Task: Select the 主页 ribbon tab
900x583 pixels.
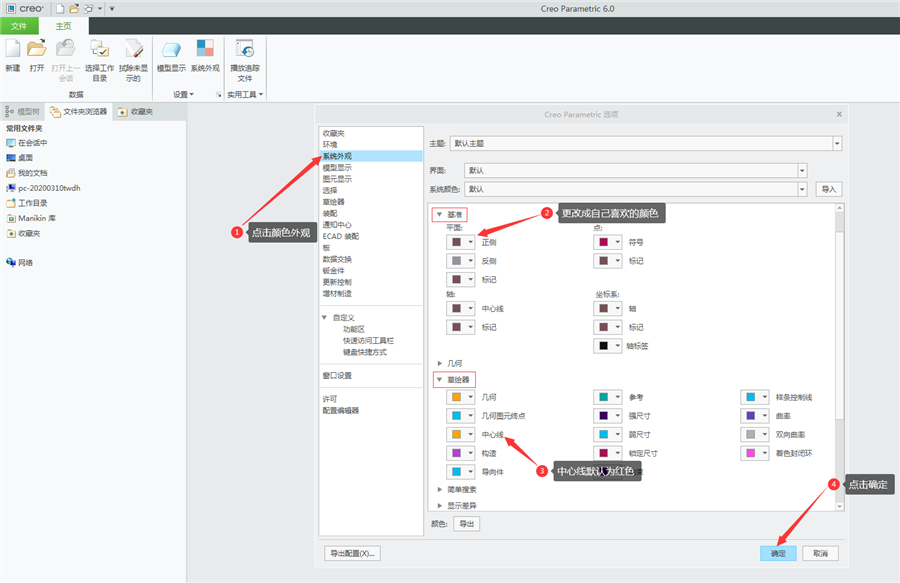Action: (x=64, y=26)
